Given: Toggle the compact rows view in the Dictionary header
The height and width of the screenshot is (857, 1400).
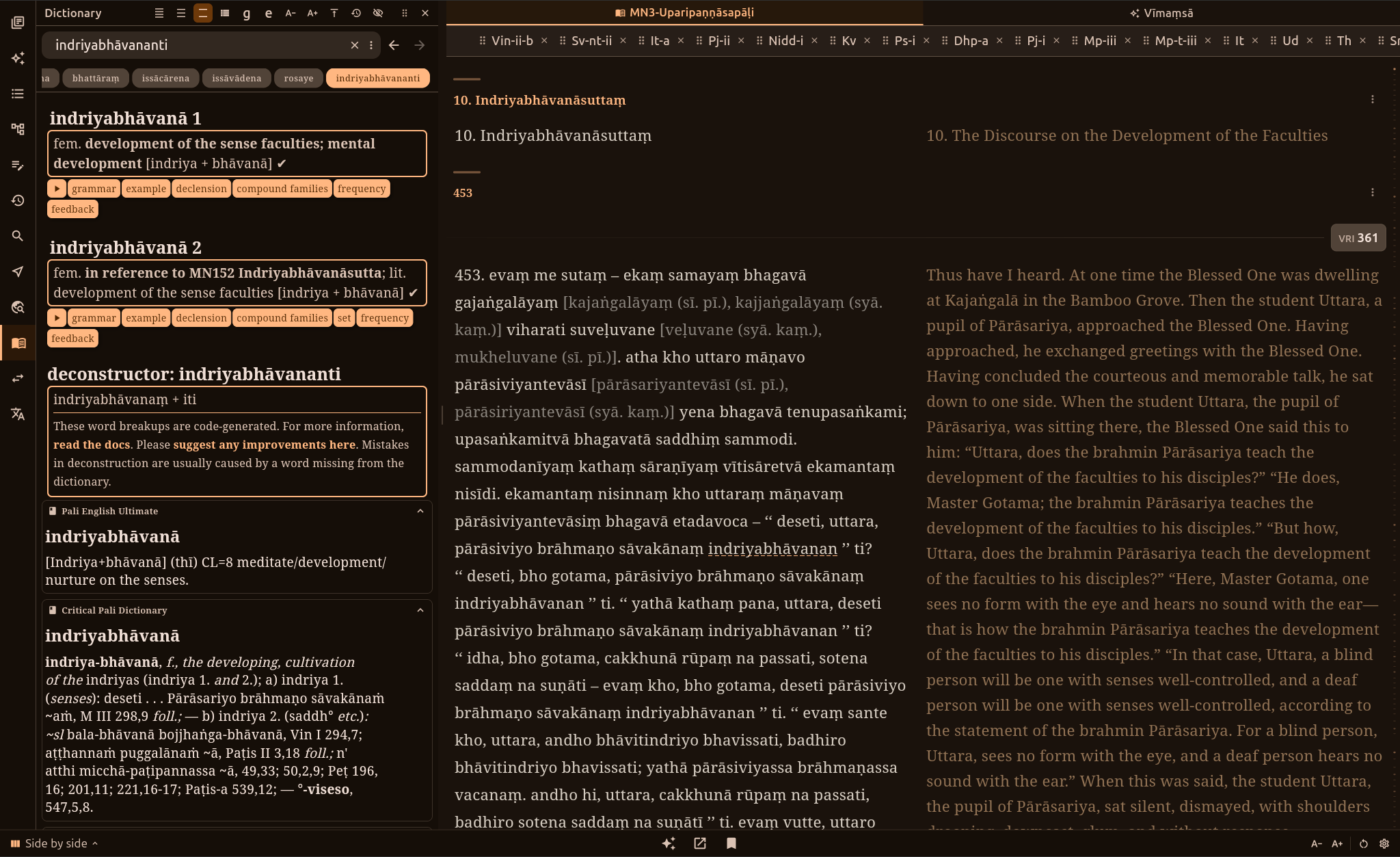Looking at the screenshot, I should [x=225, y=13].
